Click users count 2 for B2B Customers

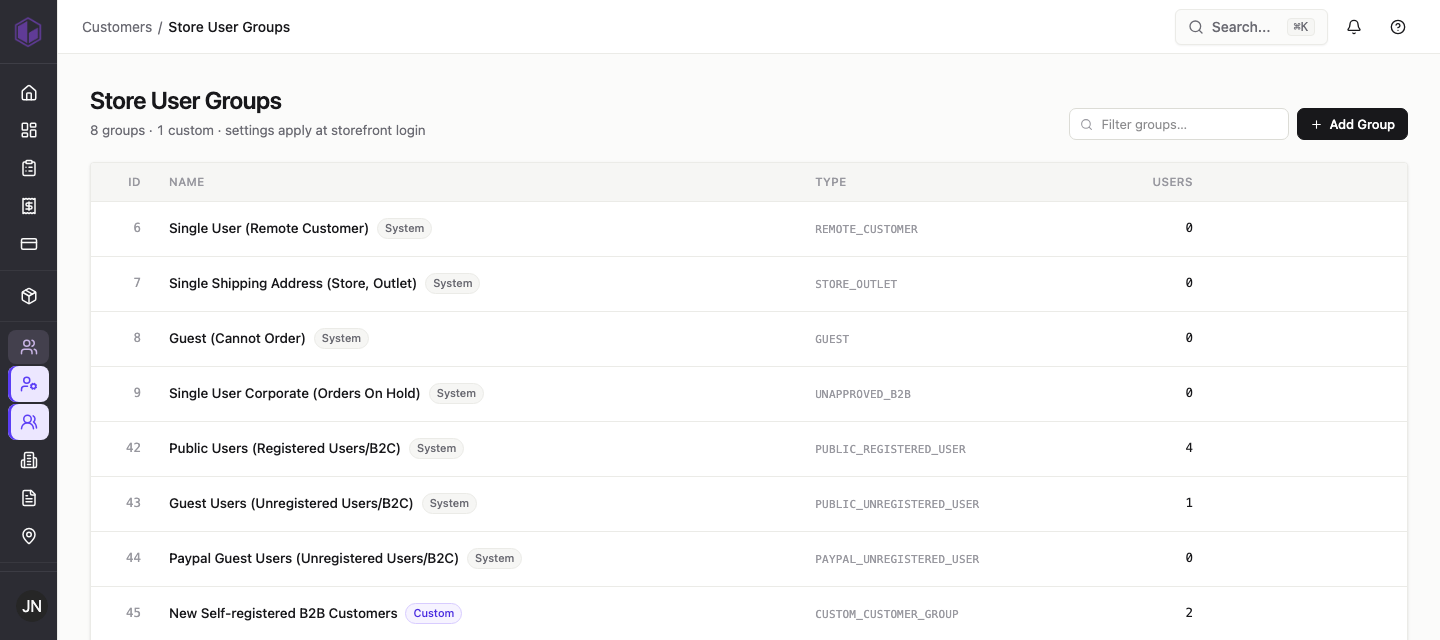pyautogui.click(x=1189, y=613)
